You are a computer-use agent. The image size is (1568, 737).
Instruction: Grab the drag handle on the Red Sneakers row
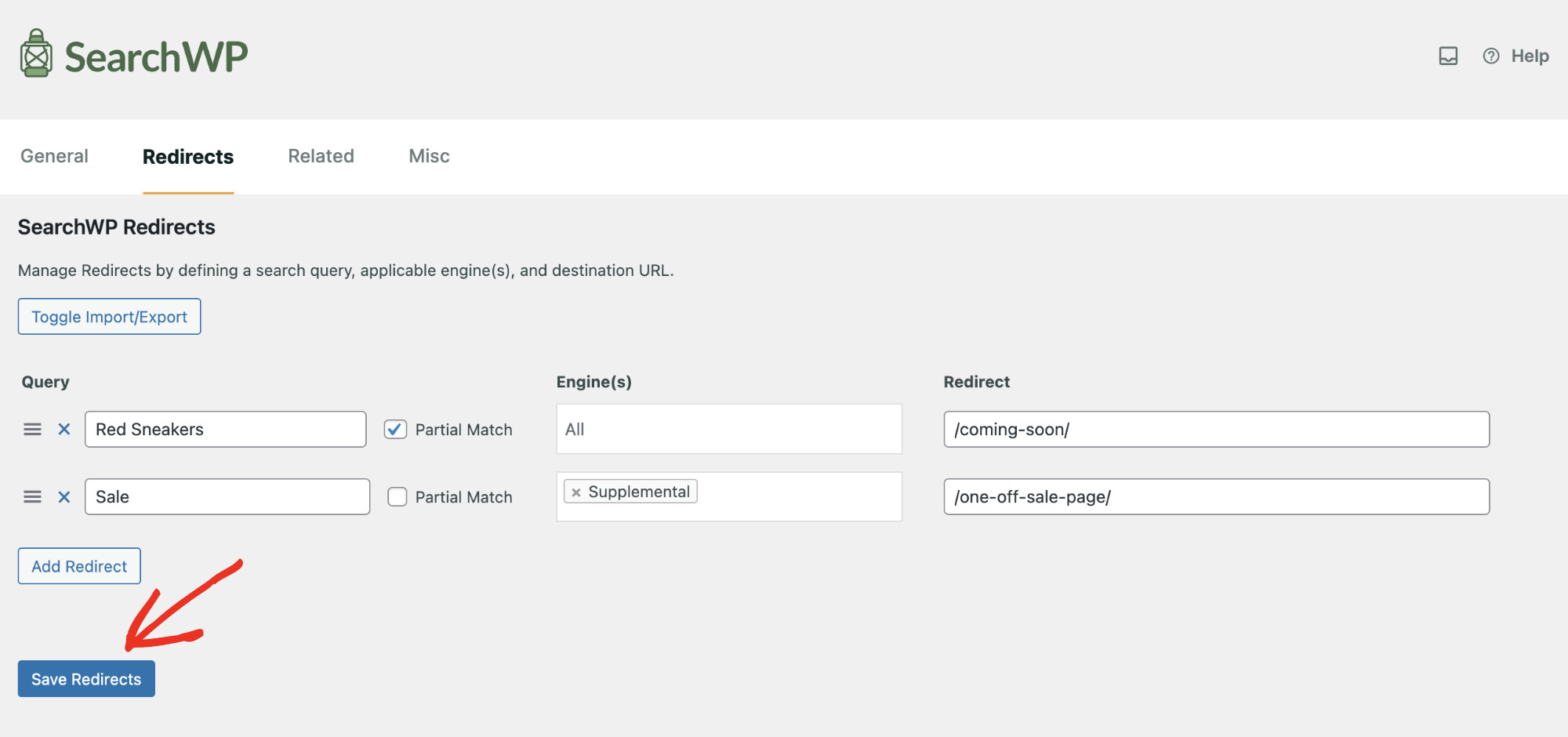(x=32, y=429)
